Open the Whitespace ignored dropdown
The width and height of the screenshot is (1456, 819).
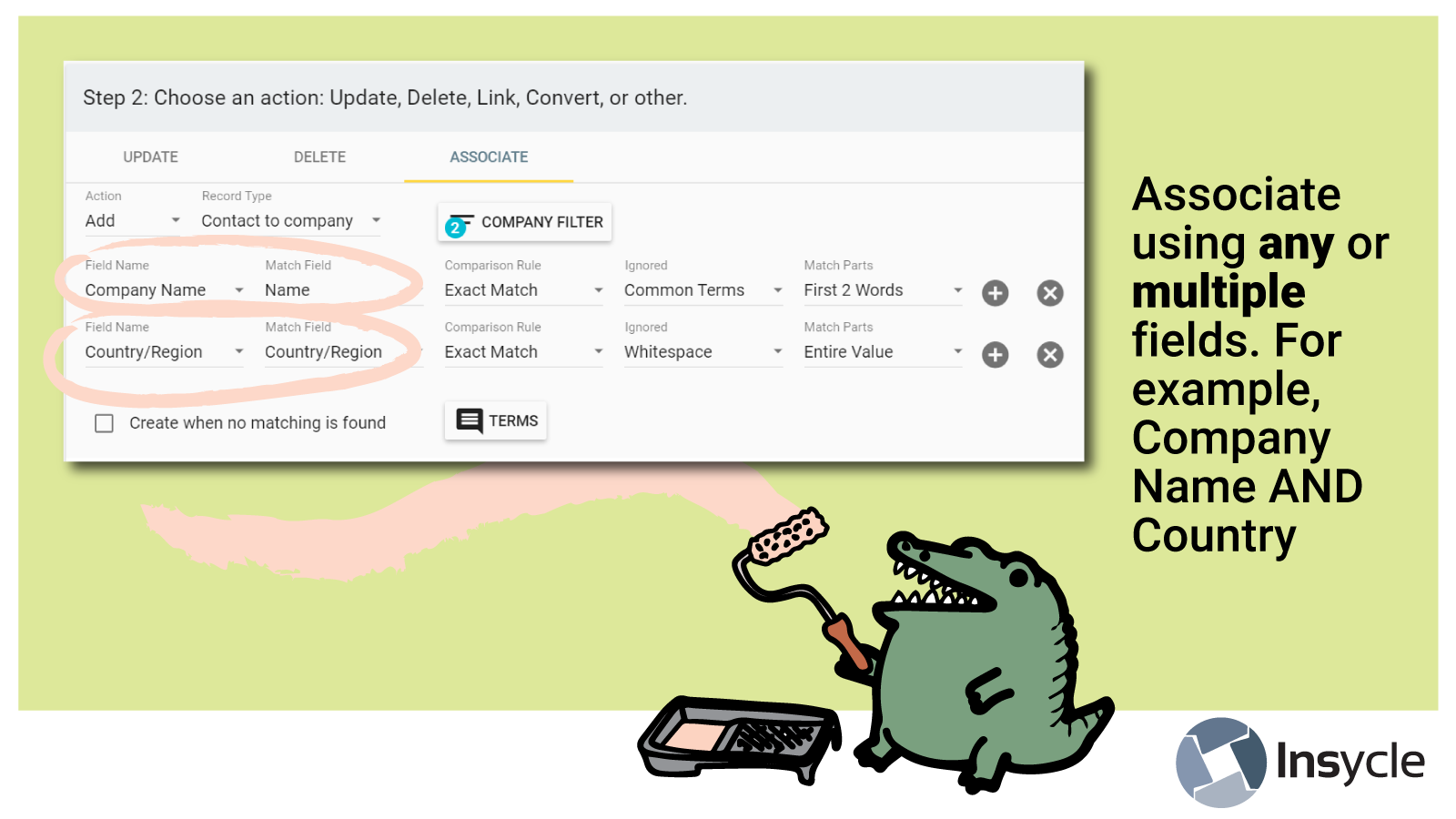pos(703,352)
